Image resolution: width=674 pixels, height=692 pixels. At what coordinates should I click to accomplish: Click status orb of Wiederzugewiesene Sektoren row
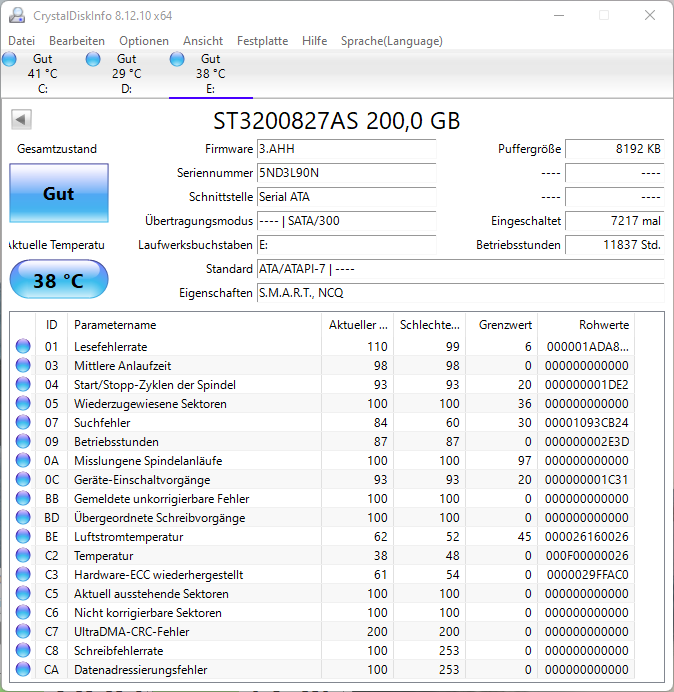[x=23, y=403]
